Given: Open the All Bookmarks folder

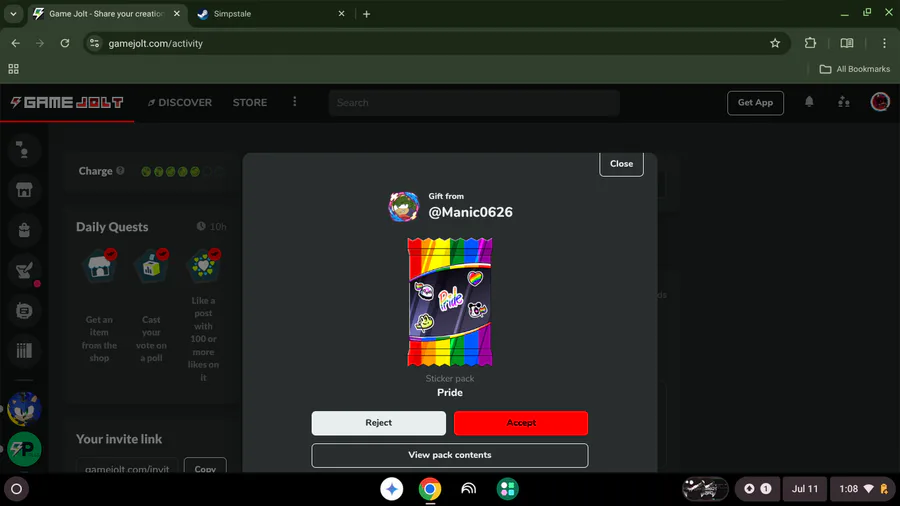Looking at the screenshot, I should (855, 69).
